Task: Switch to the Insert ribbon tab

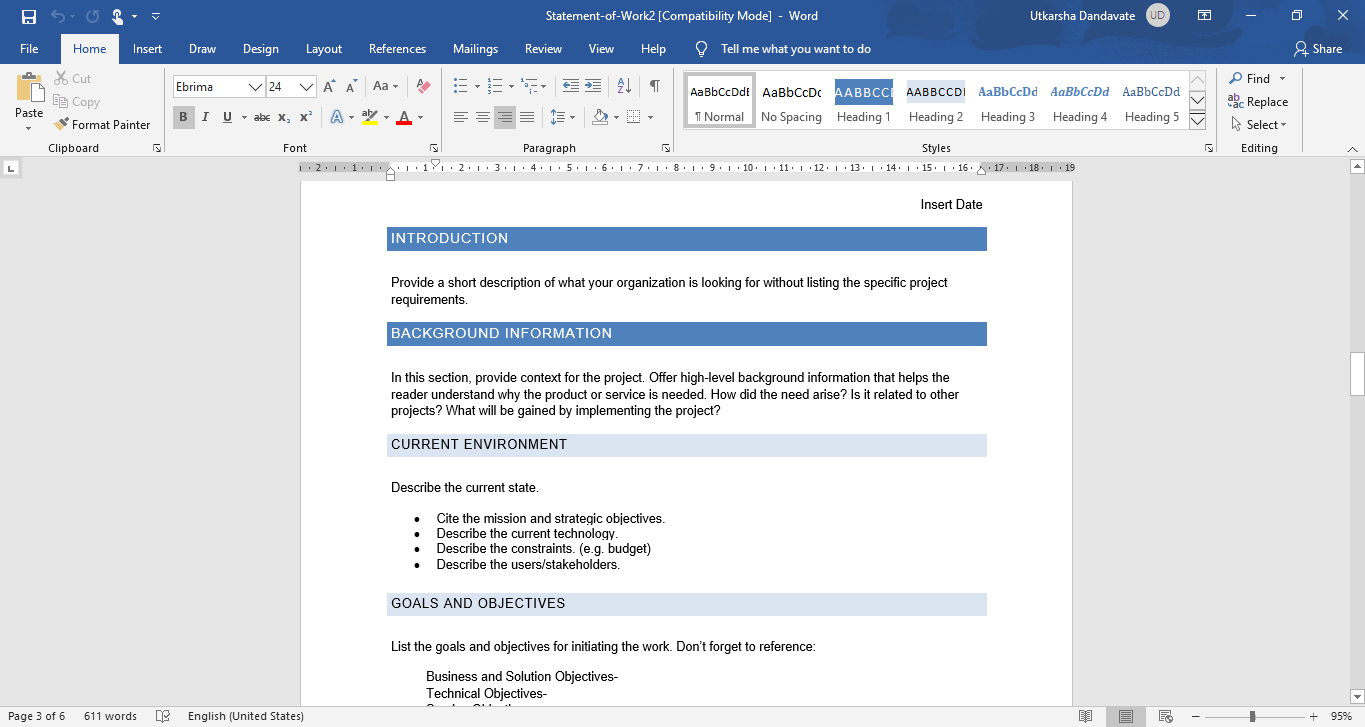Action: click(147, 49)
